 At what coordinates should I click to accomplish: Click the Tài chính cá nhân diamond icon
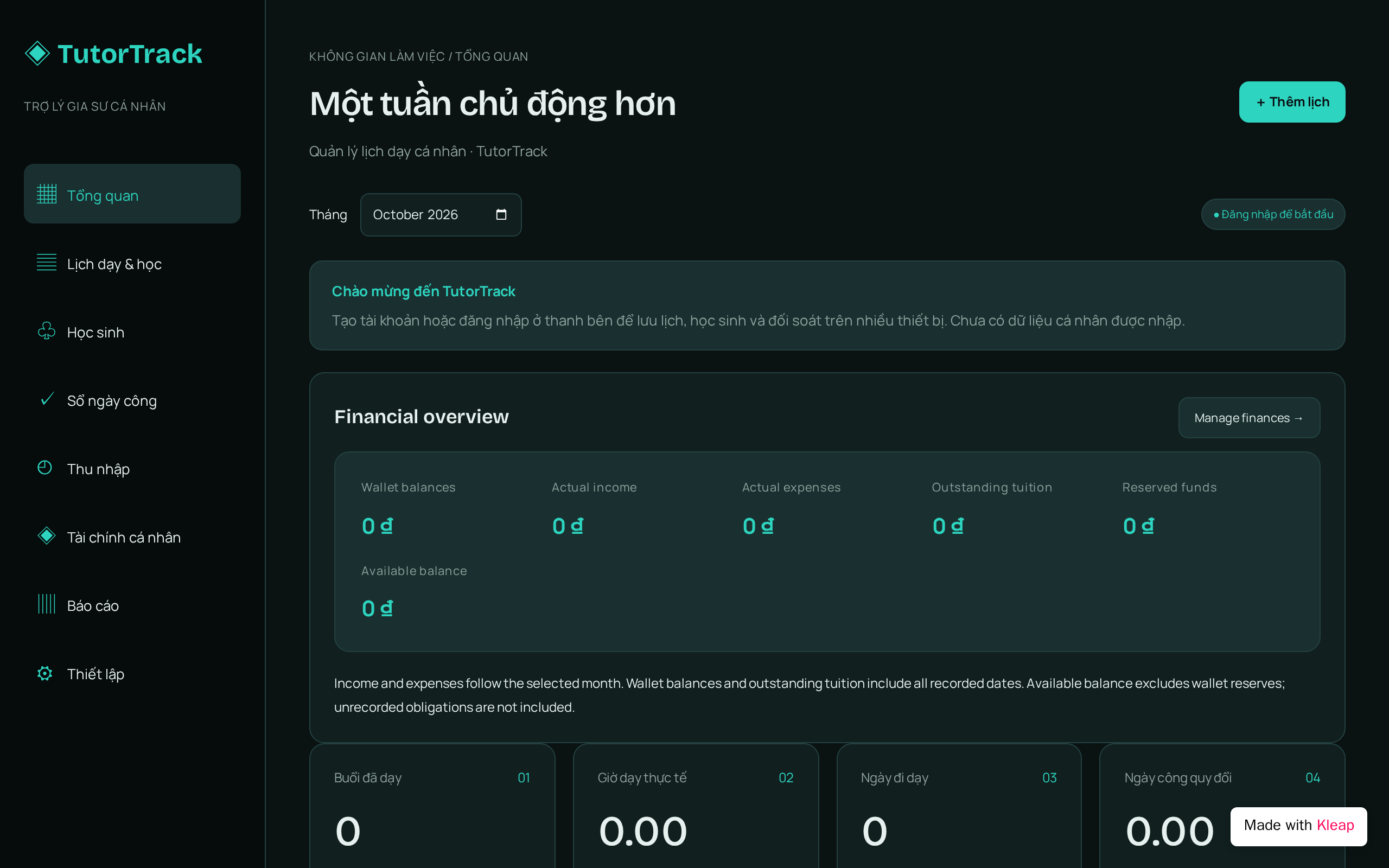[x=47, y=535]
